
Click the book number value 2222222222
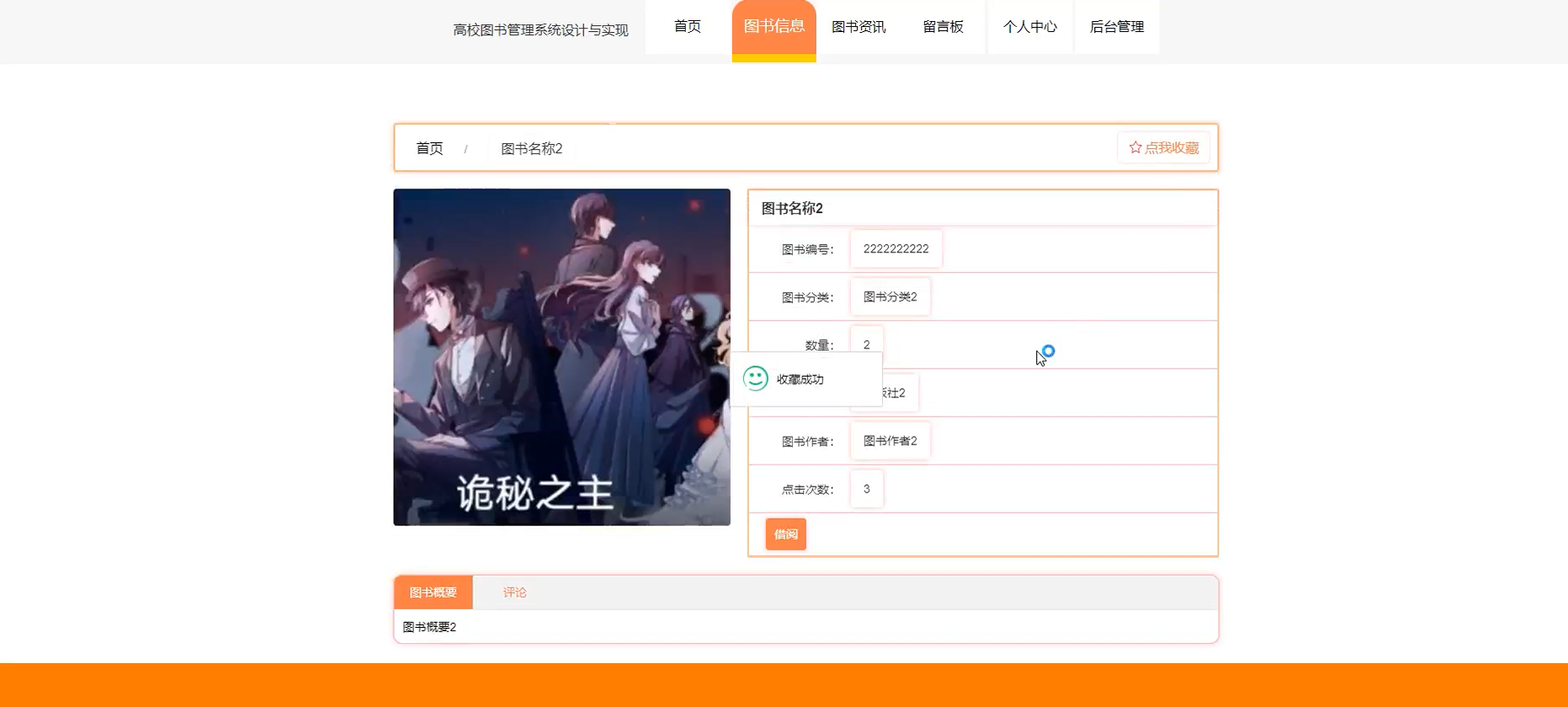tap(896, 249)
